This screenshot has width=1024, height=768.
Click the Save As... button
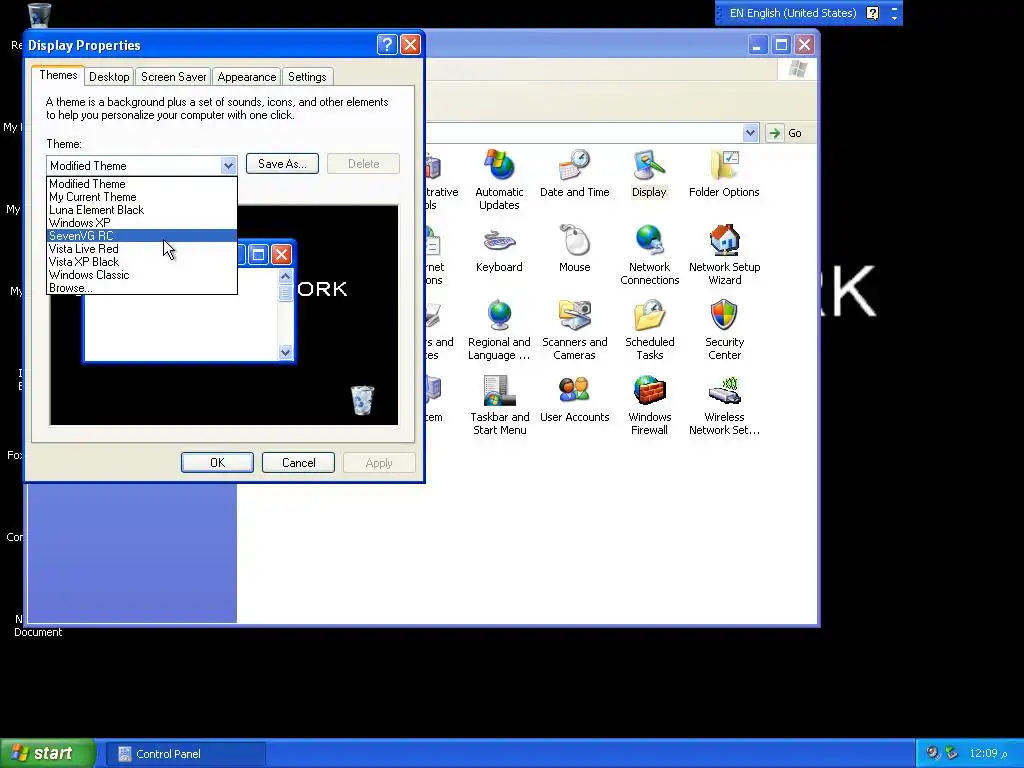coord(282,164)
